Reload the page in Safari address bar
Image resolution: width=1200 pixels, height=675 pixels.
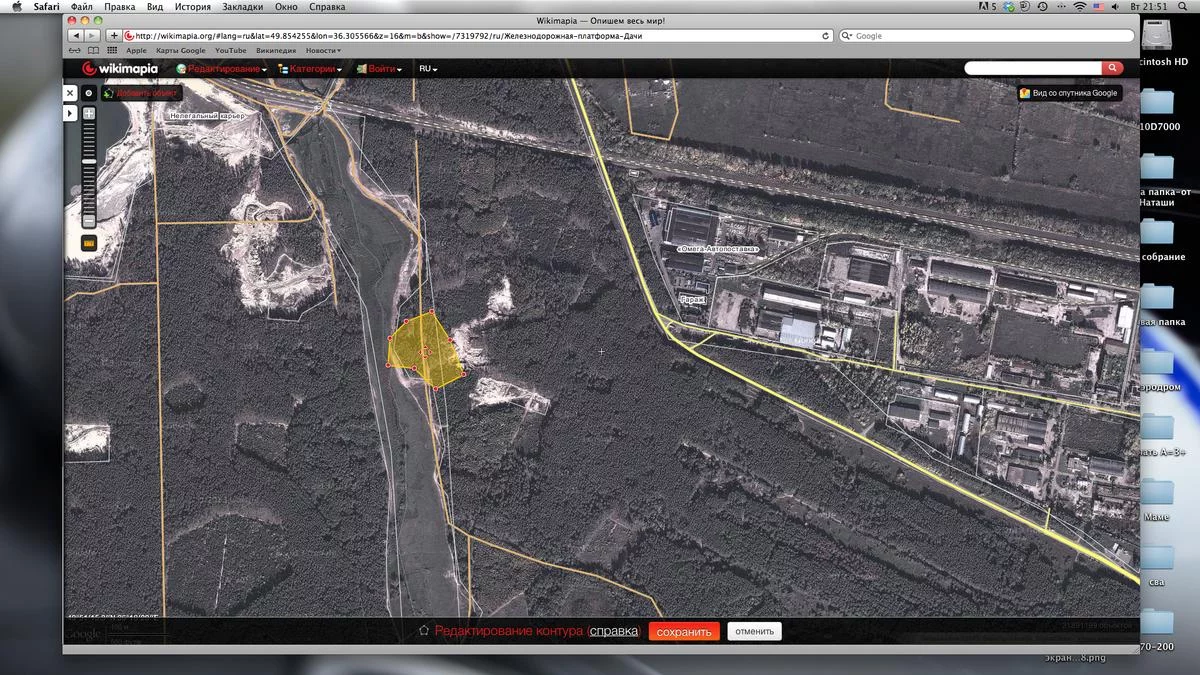825,36
